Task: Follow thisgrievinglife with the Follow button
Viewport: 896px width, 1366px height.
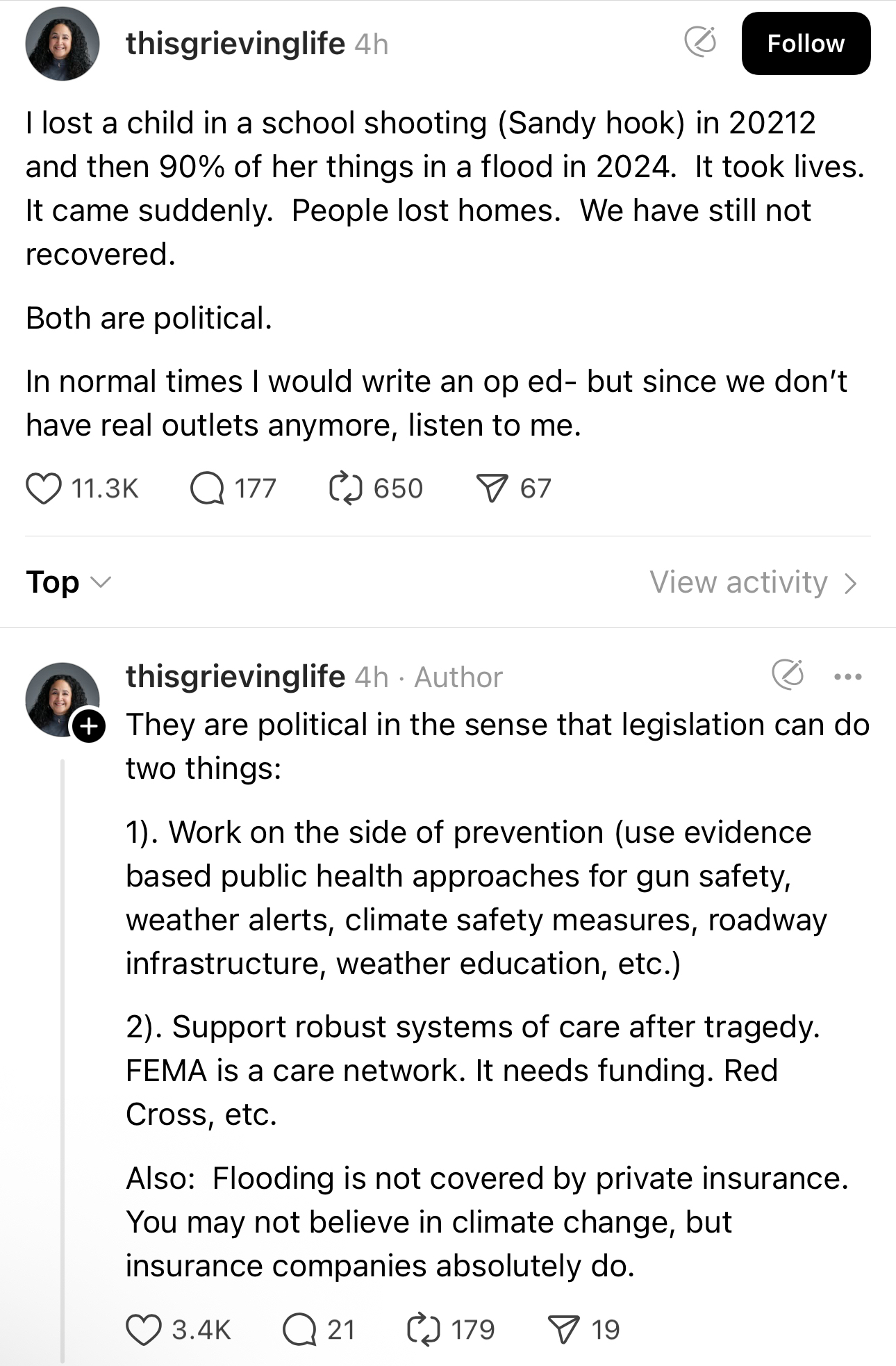Action: click(x=806, y=43)
